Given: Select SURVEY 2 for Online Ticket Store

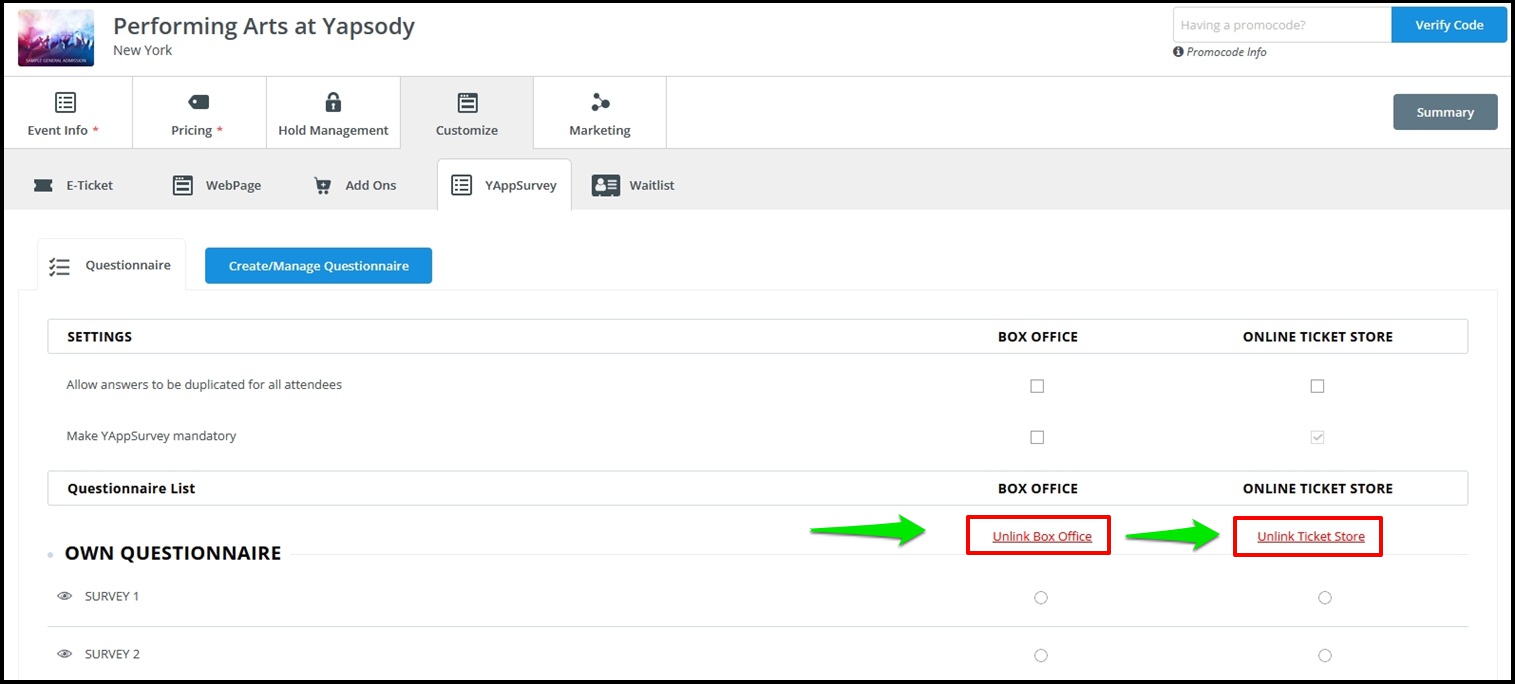Looking at the screenshot, I should click(1325, 656).
